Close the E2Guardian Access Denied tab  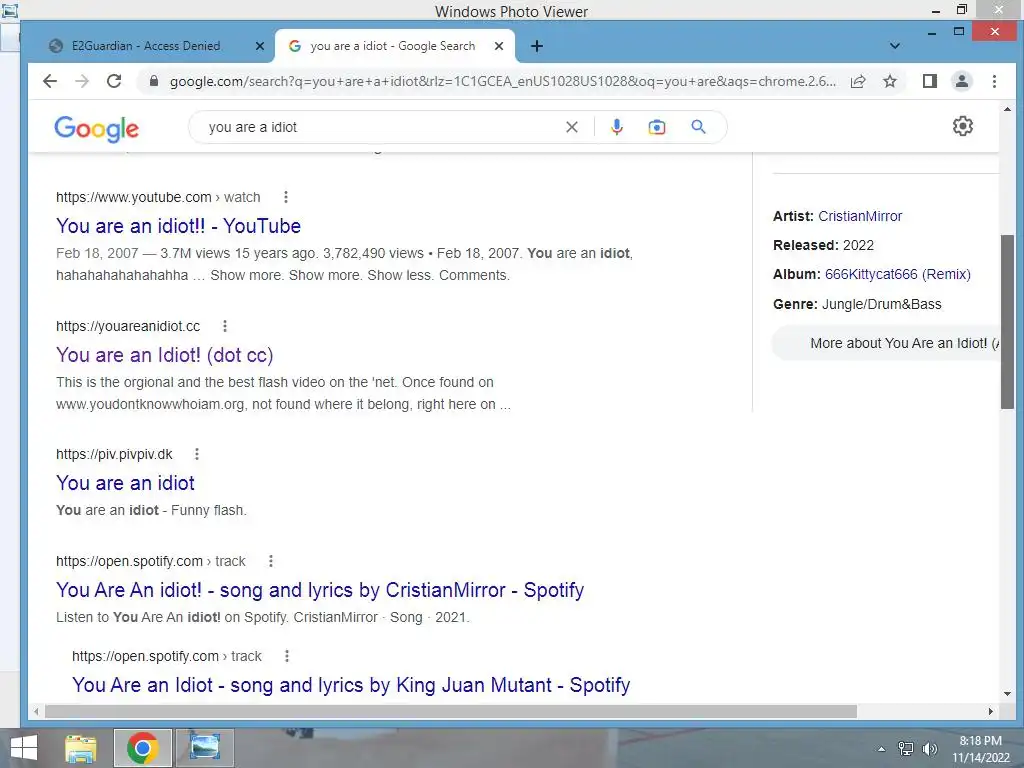259,46
